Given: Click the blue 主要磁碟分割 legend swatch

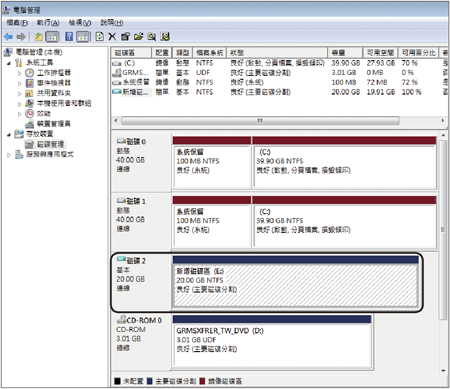Looking at the screenshot, I should [x=149, y=381].
